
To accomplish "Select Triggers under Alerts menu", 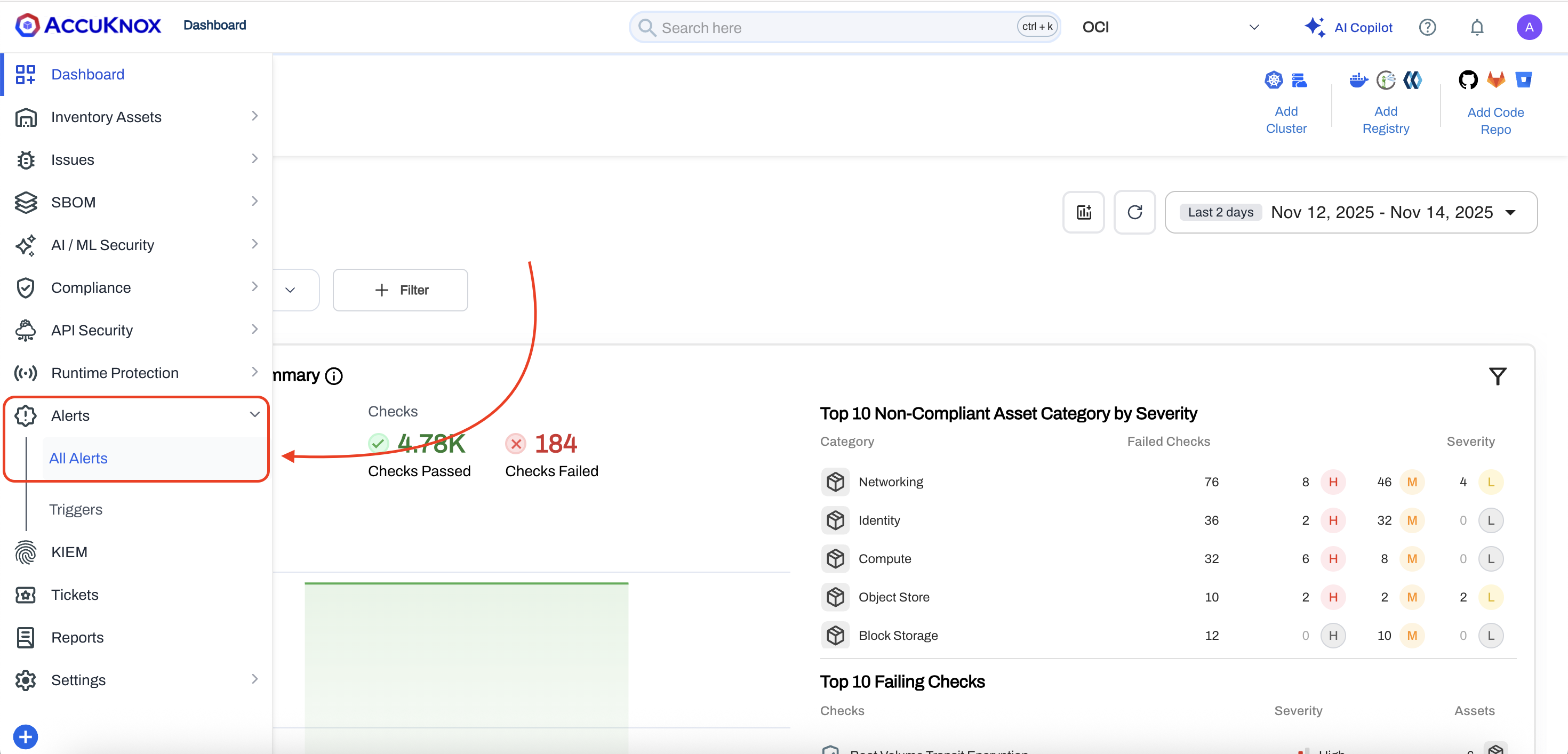I will (76, 509).
